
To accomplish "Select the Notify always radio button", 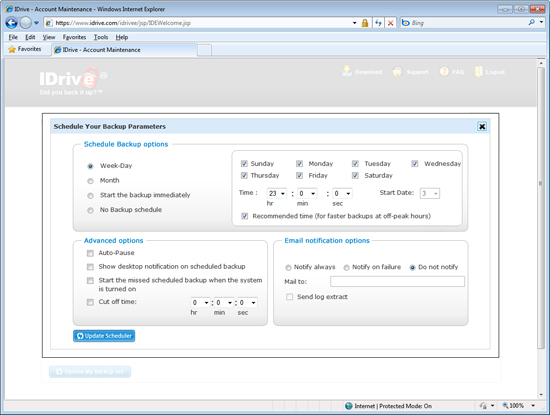I will click(x=288, y=268).
